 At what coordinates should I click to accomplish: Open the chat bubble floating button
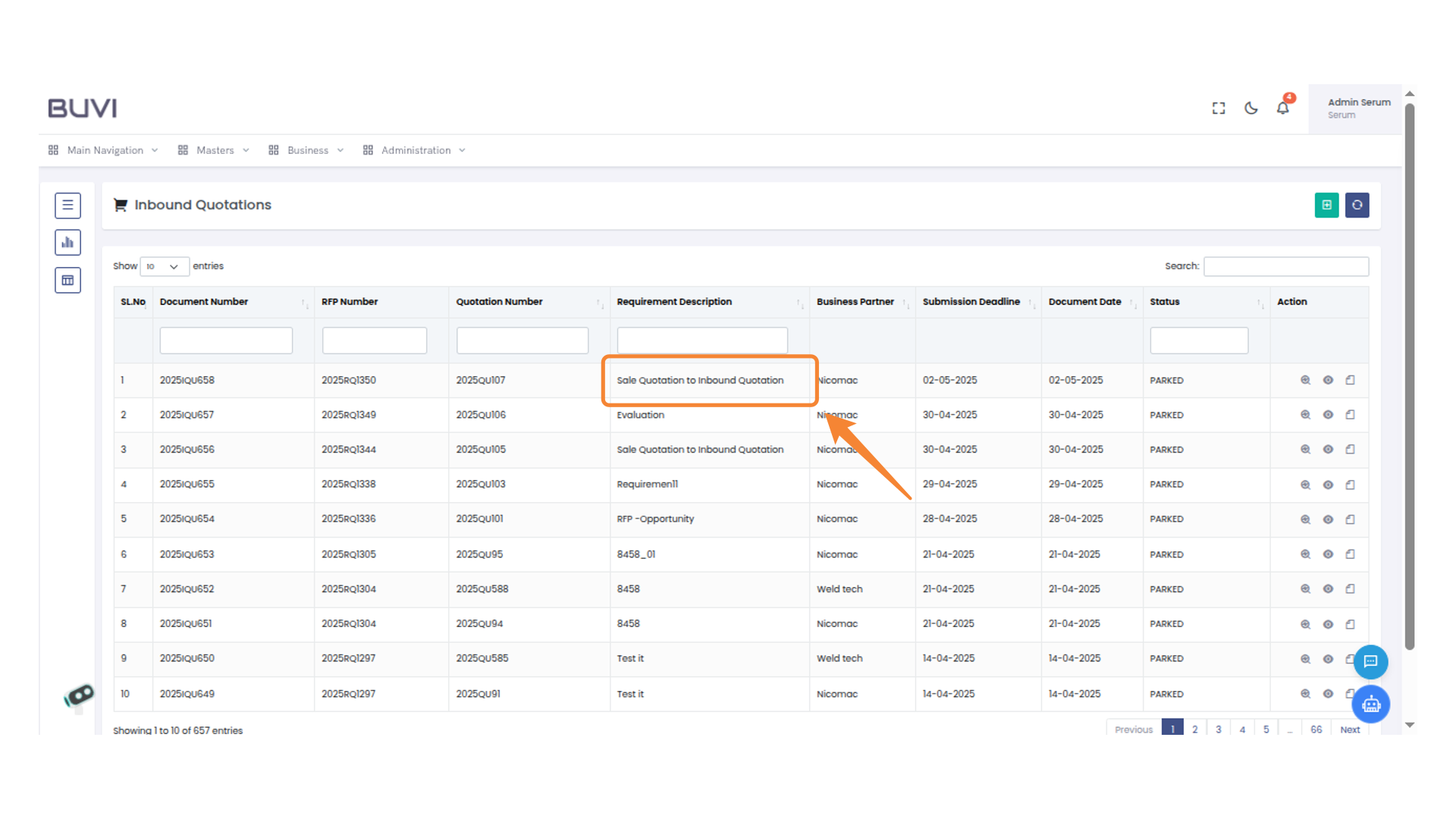[1370, 661]
